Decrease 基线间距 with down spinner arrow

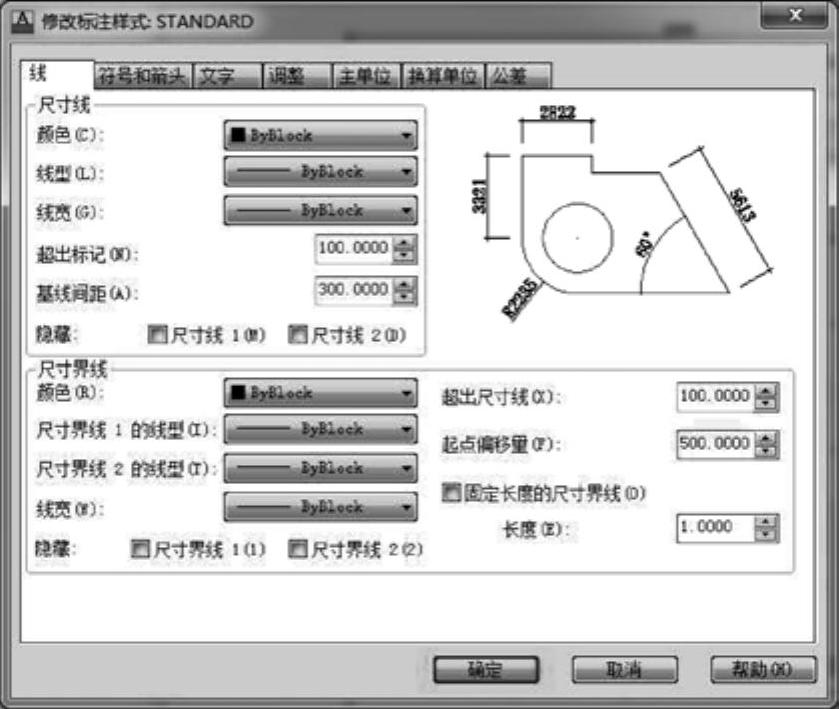pos(405,298)
